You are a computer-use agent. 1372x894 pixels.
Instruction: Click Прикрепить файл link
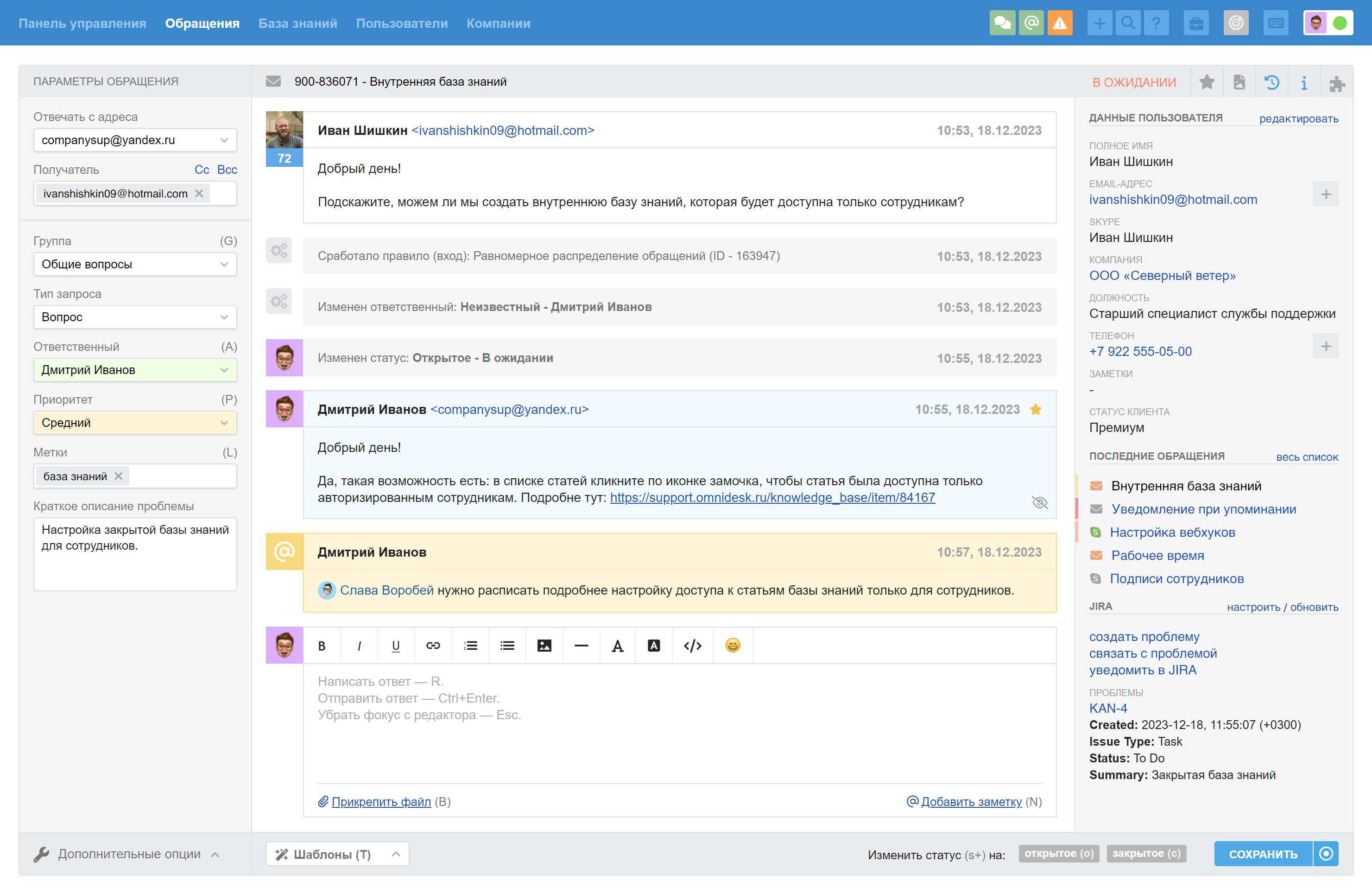coord(381,802)
